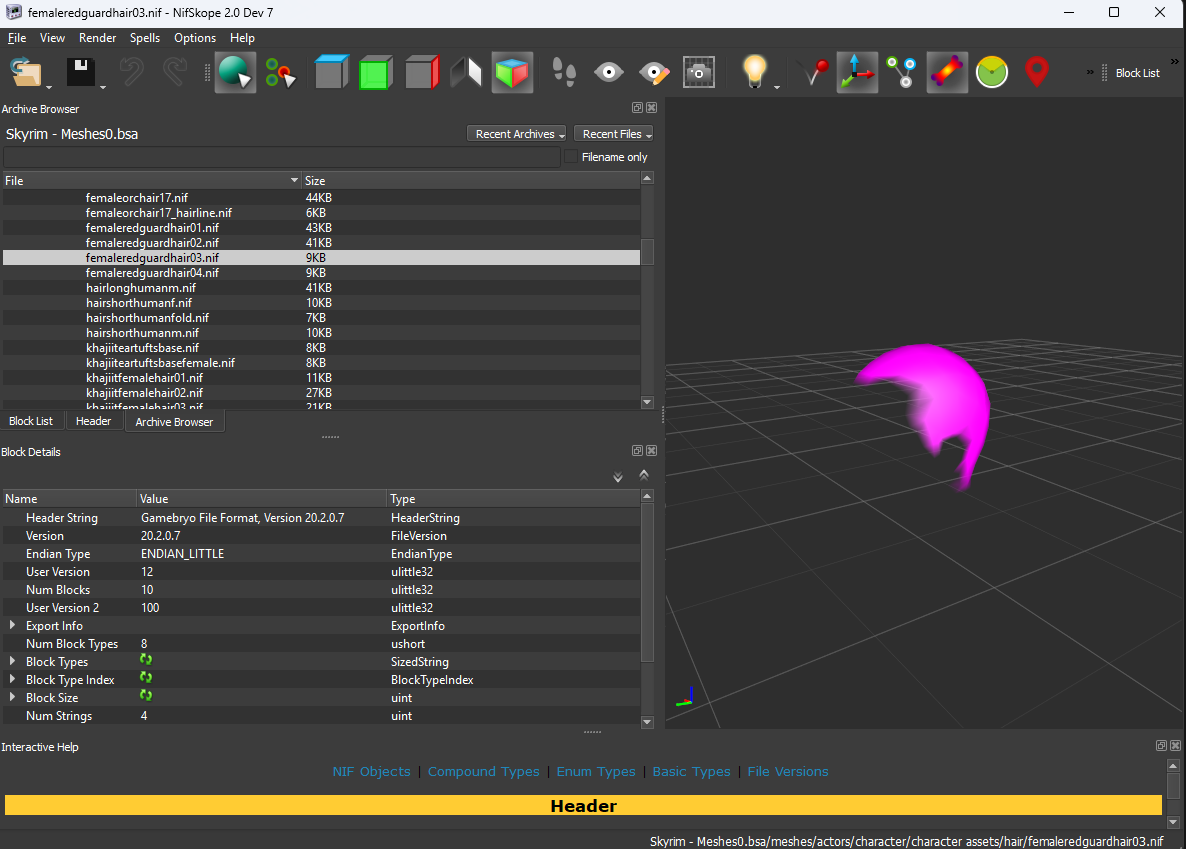Click the double-up arrows in Block Details
This screenshot has height=849, width=1186.
[644, 475]
